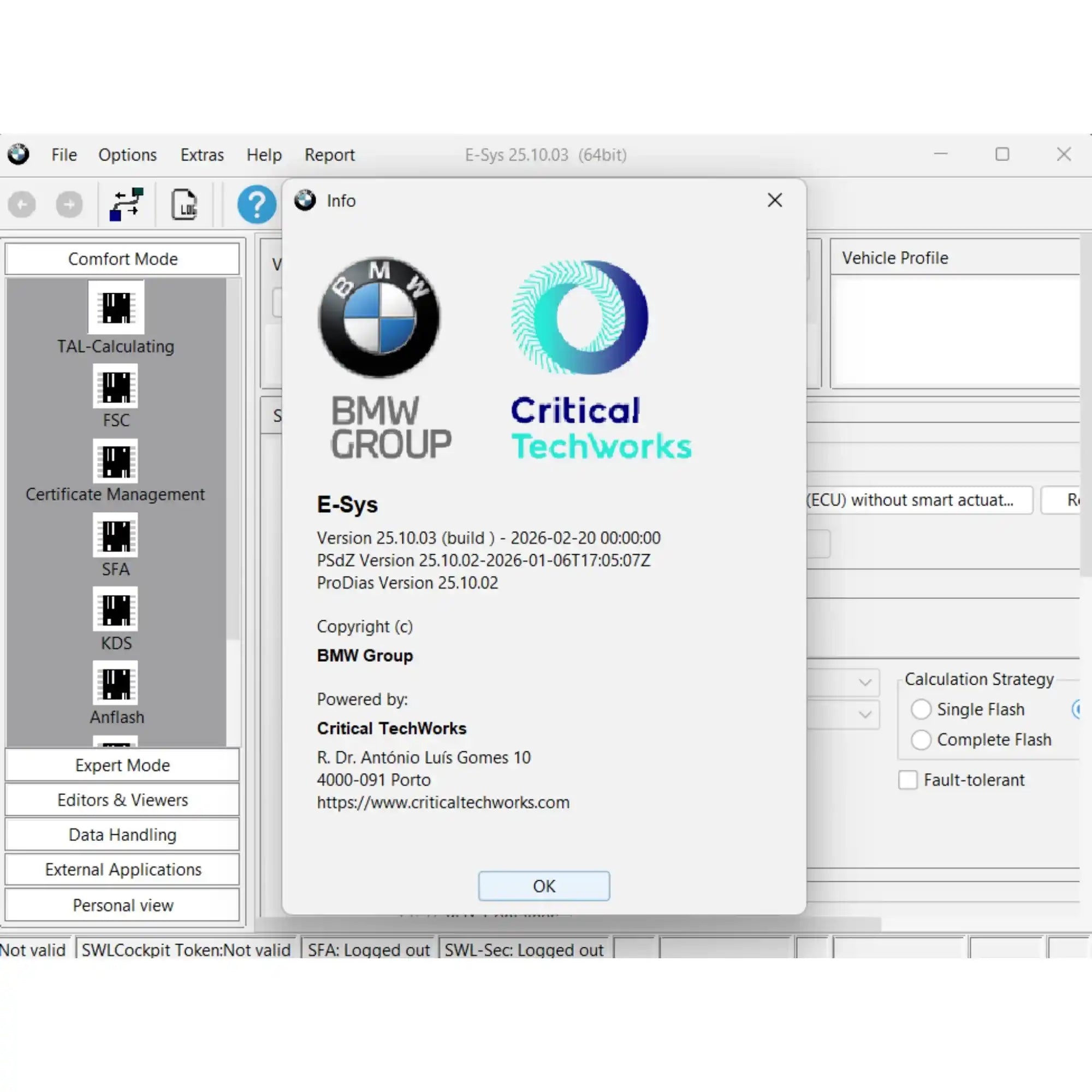The height and width of the screenshot is (1092, 1092).
Task: Open the SFA module icon
Action: click(x=115, y=535)
